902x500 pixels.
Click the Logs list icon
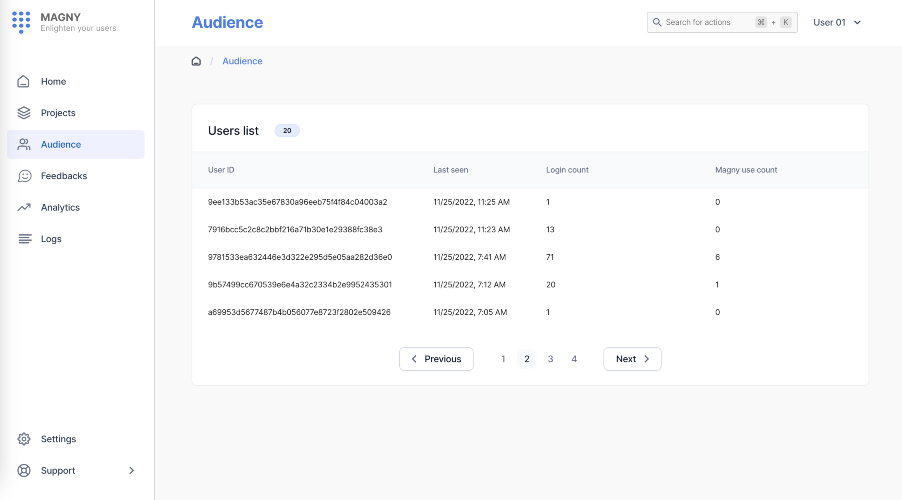[24, 239]
